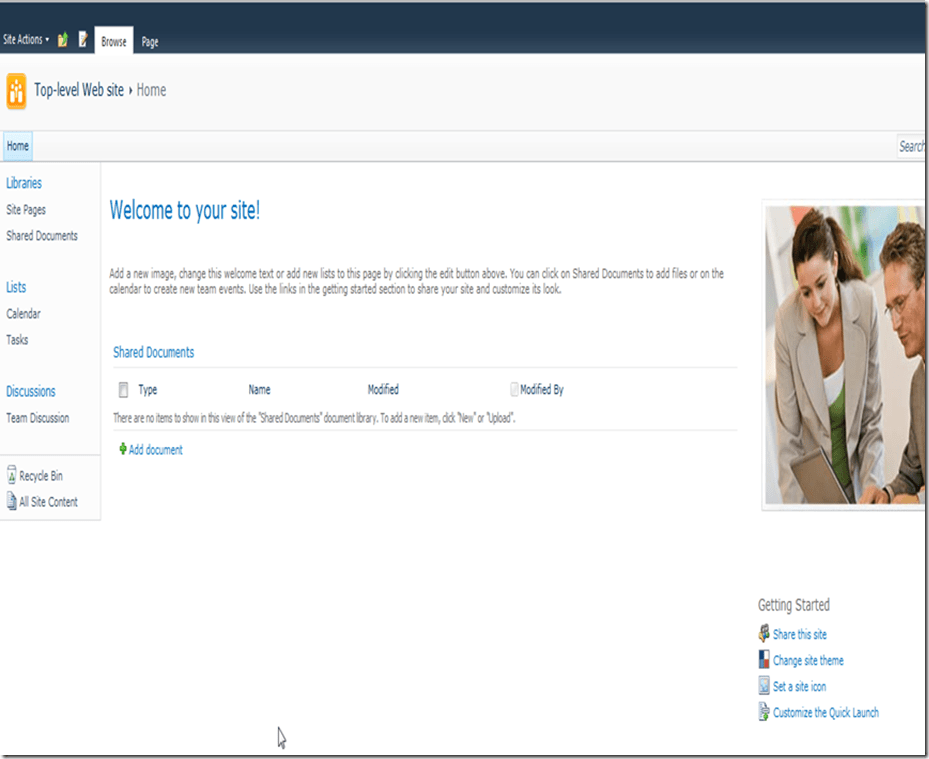Click the Edit Page icon in ribbon

pyautogui.click(x=83, y=40)
